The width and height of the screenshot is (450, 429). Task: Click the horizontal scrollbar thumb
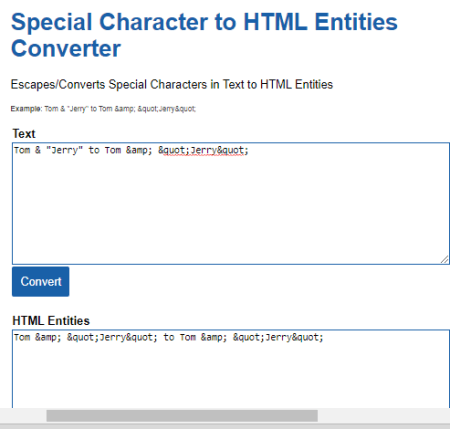click(x=182, y=416)
